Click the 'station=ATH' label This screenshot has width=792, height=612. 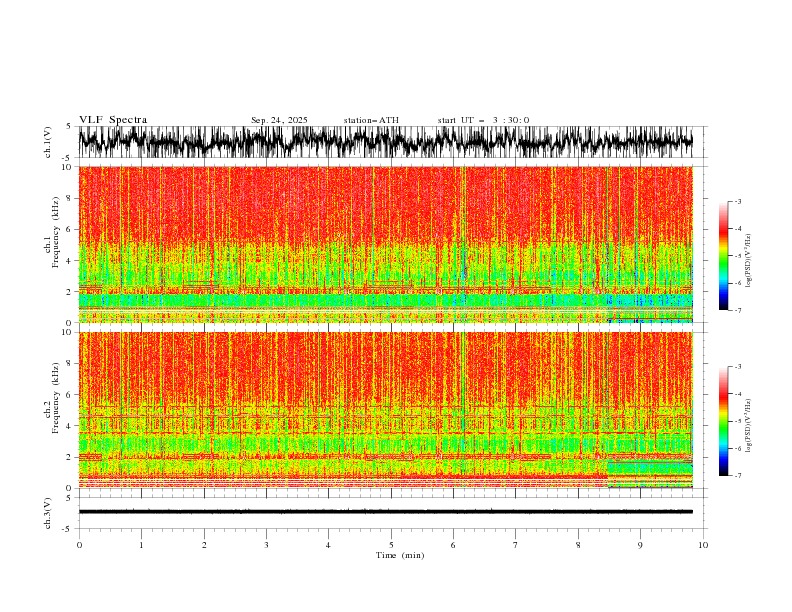coord(371,120)
